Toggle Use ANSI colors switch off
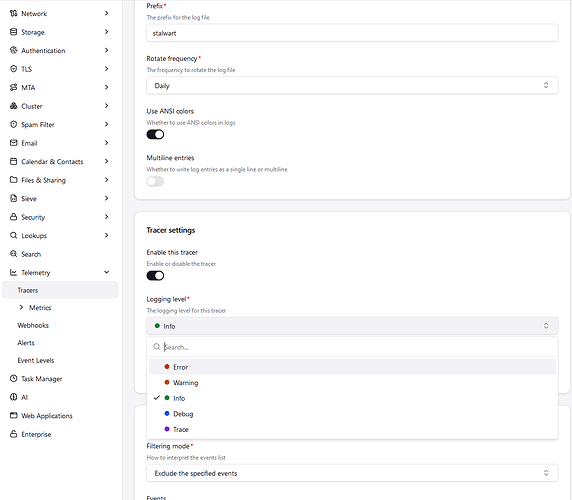This screenshot has width=572, height=500. 155,135
